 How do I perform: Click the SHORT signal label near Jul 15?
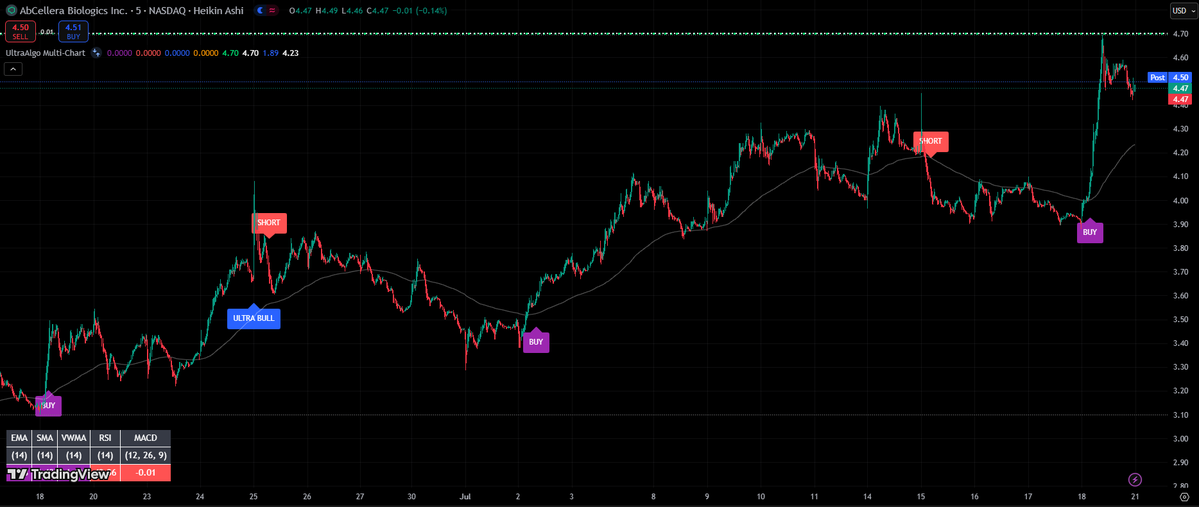tap(931, 141)
